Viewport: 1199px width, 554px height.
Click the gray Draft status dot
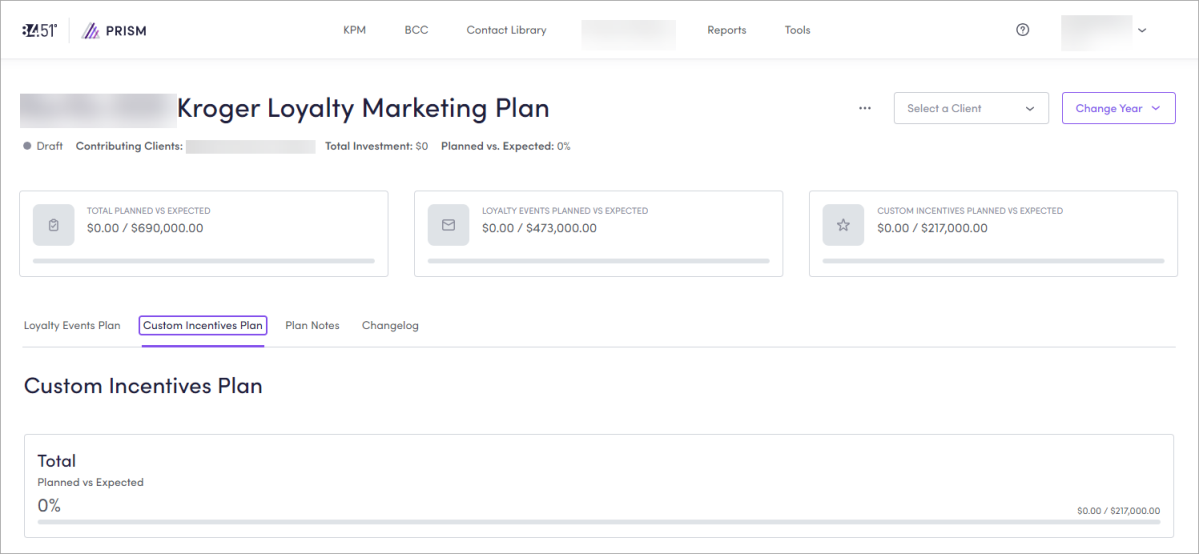(27, 146)
